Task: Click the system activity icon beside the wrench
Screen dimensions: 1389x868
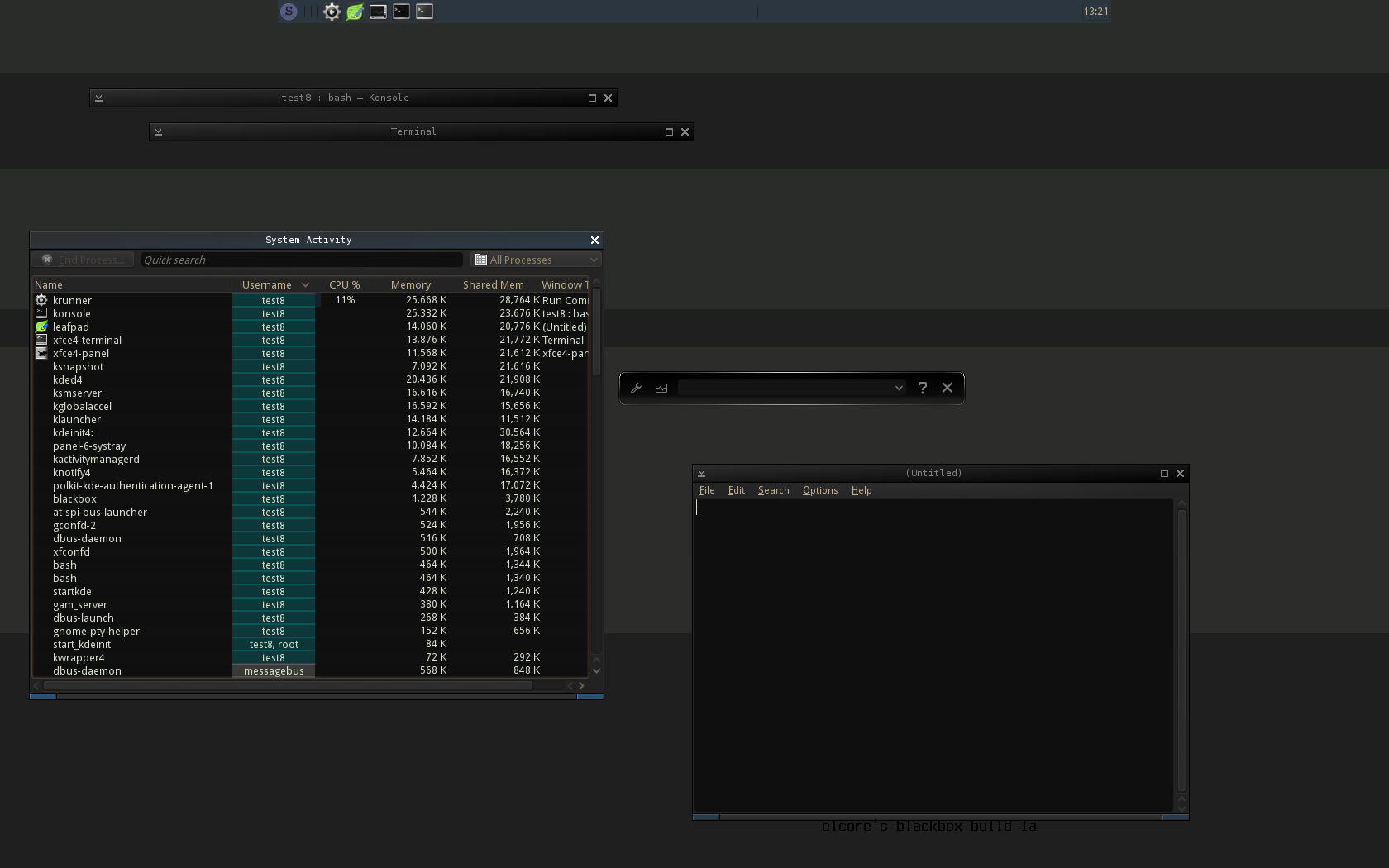Action: pyautogui.click(x=661, y=388)
